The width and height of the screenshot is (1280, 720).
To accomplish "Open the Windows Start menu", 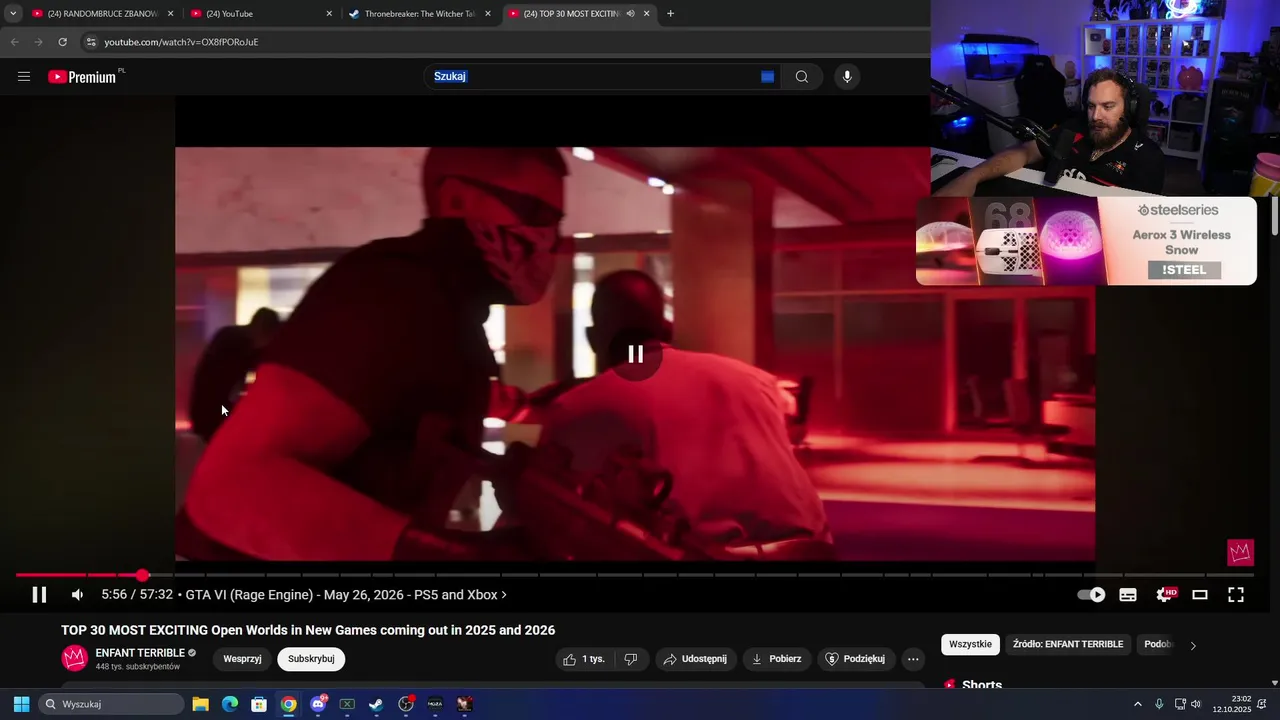I will tap(21, 704).
